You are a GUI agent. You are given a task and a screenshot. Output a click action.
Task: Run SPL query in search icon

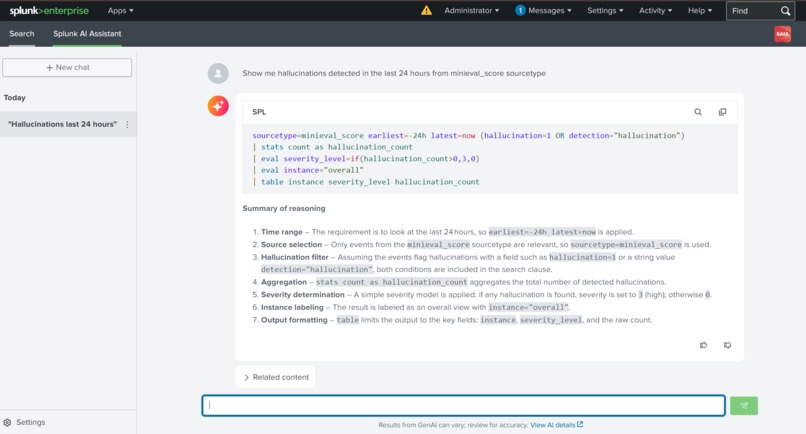tap(698, 112)
